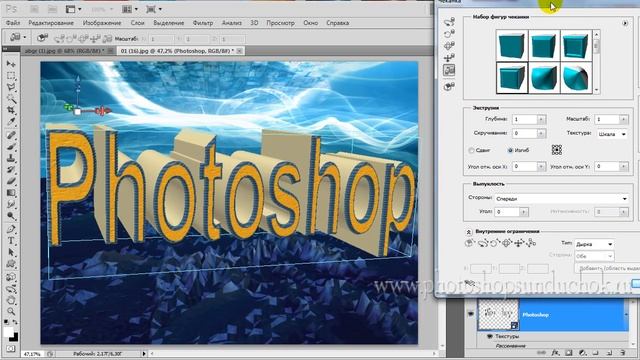Open the Файл menu
The width and height of the screenshot is (640, 360).
point(13,23)
